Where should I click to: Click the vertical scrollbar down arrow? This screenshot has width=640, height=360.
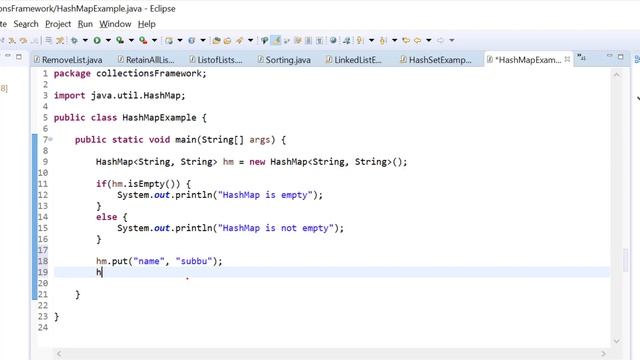coord(617,341)
